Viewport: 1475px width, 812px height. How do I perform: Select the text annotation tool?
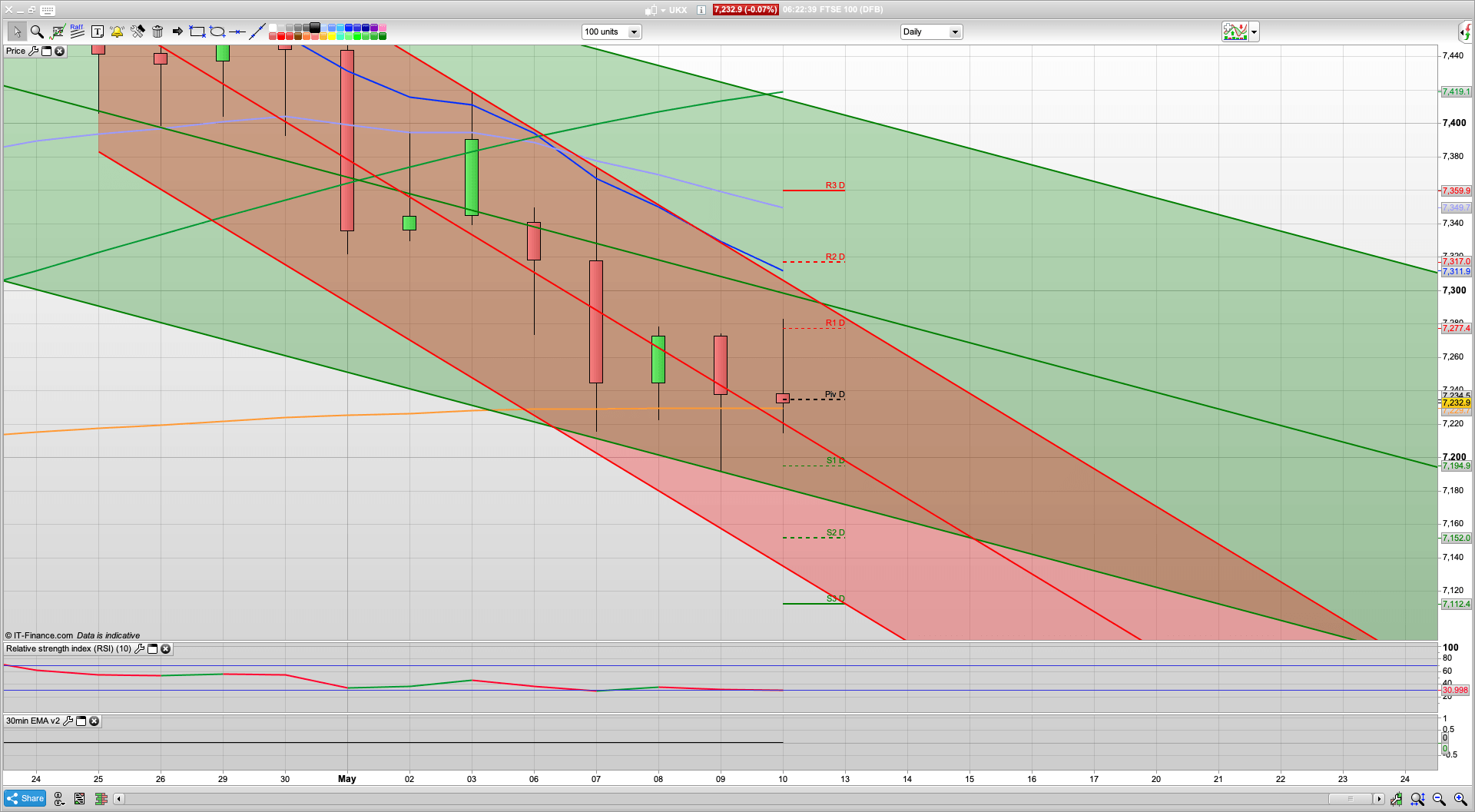(x=98, y=31)
